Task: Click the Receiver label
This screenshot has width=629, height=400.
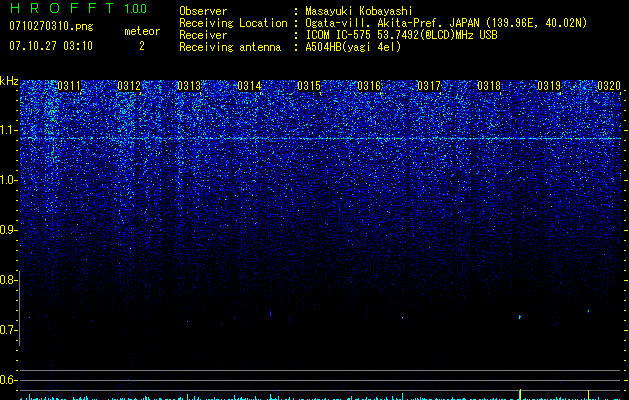Action: point(203,35)
